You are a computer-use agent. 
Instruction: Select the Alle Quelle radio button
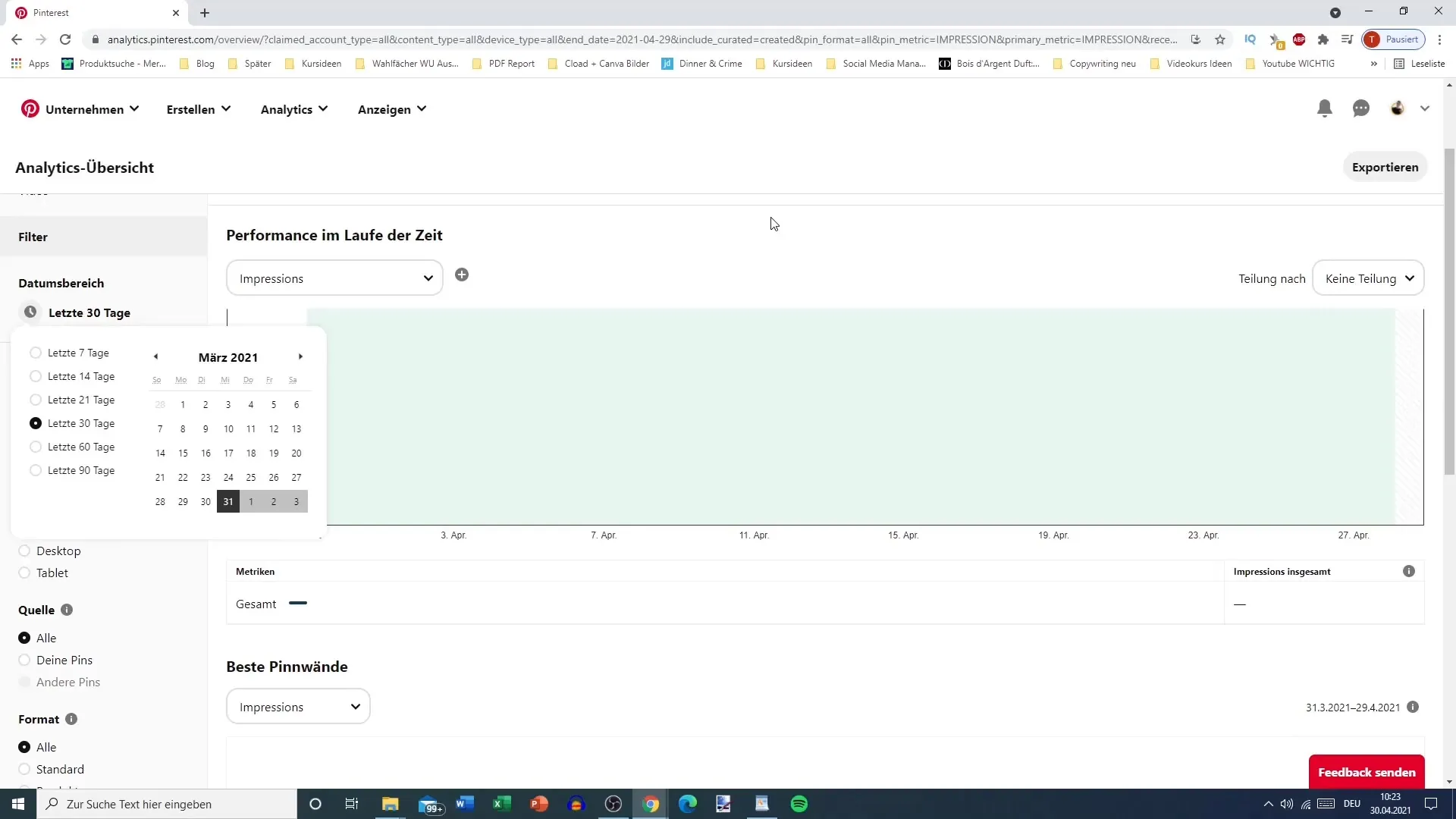(x=24, y=637)
